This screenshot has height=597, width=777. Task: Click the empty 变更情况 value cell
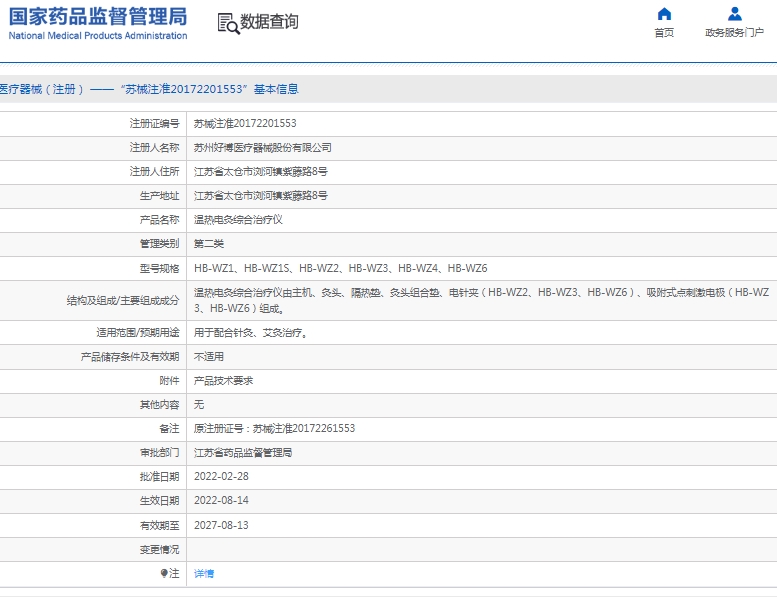(x=482, y=549)
